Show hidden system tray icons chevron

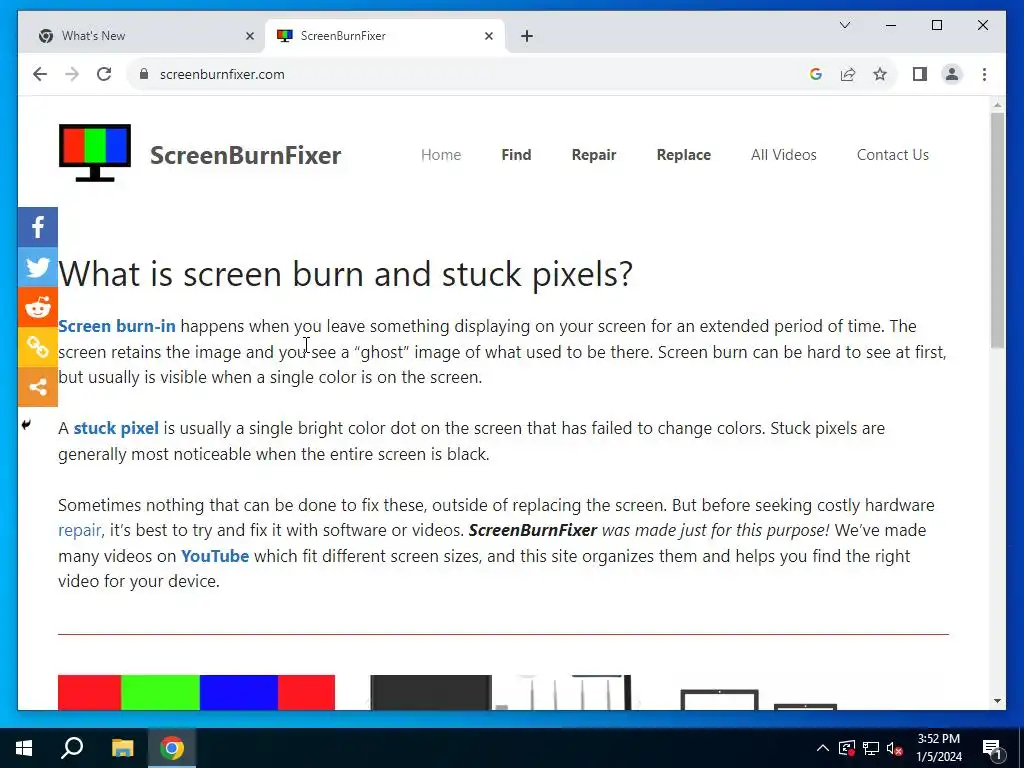[823, 748]
